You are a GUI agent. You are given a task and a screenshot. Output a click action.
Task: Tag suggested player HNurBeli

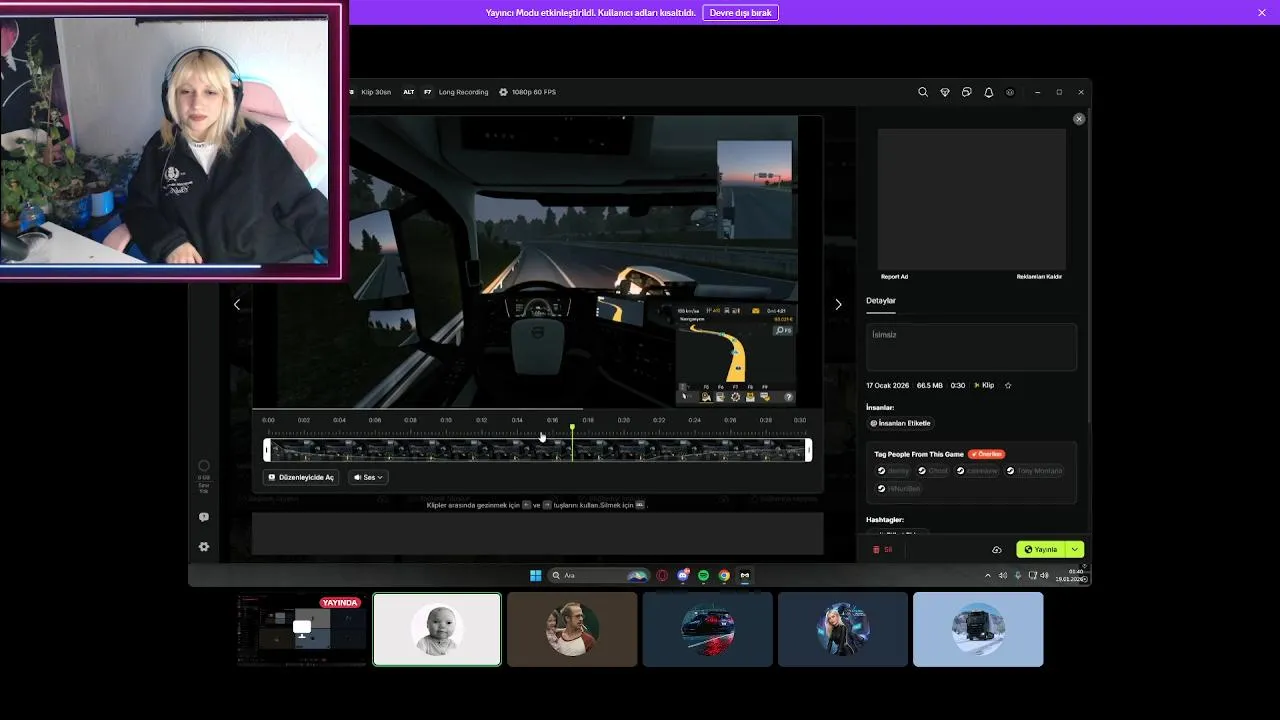[x=899, y=489]
